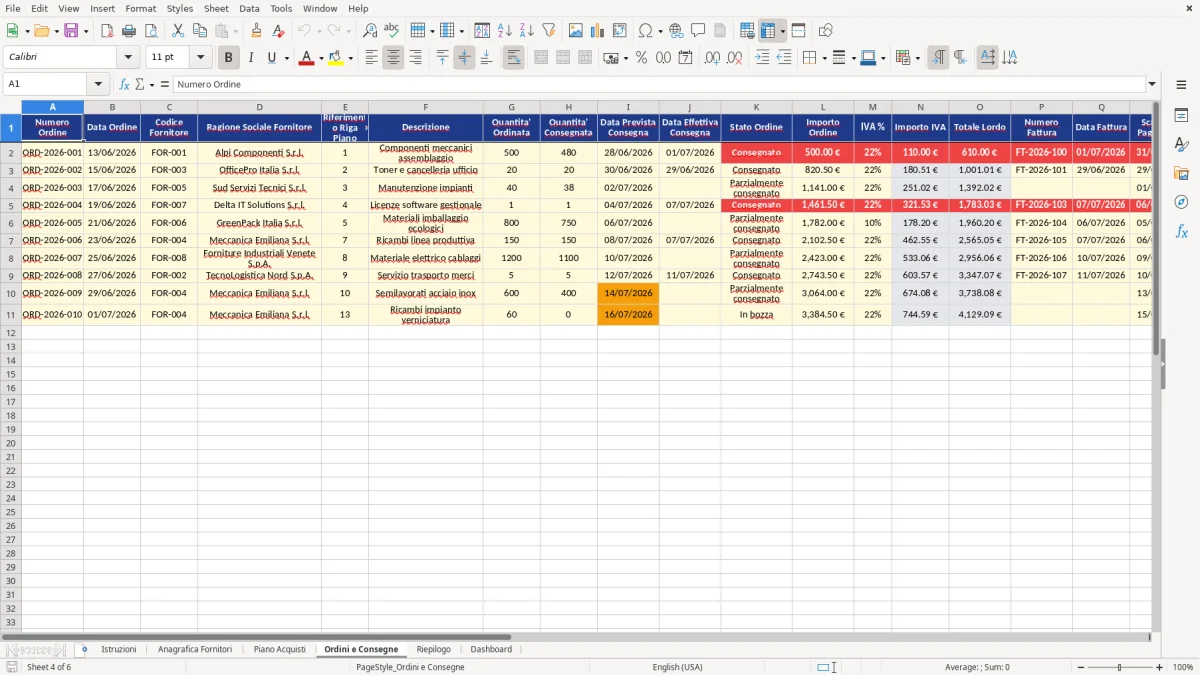Open the sidebar Navigator compass icon
The width and height of the screenshot is (1200, 675).
[1181, 202]
